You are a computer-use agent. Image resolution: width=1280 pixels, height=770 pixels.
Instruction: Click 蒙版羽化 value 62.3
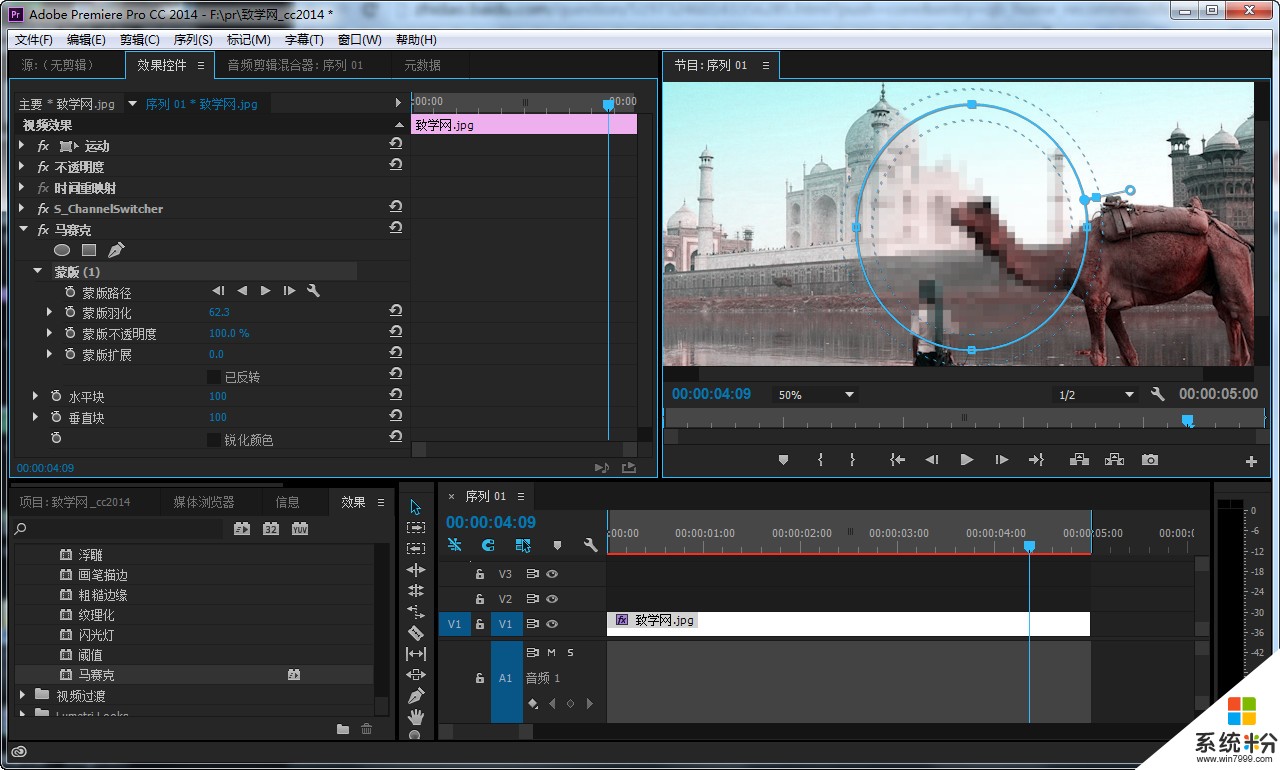(219, 312)
